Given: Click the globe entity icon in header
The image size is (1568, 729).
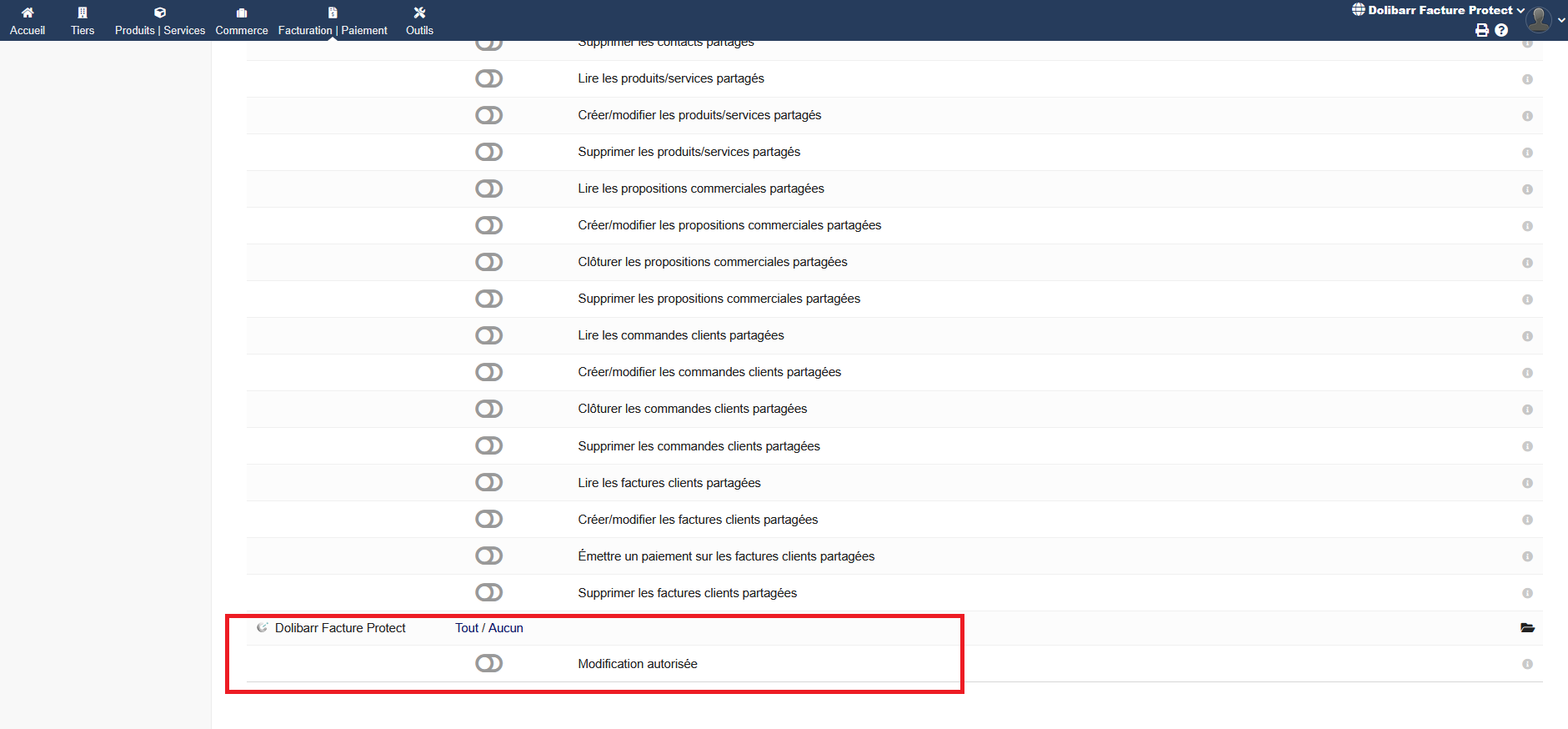Looking at the screenshot, I should [1358, 10].
